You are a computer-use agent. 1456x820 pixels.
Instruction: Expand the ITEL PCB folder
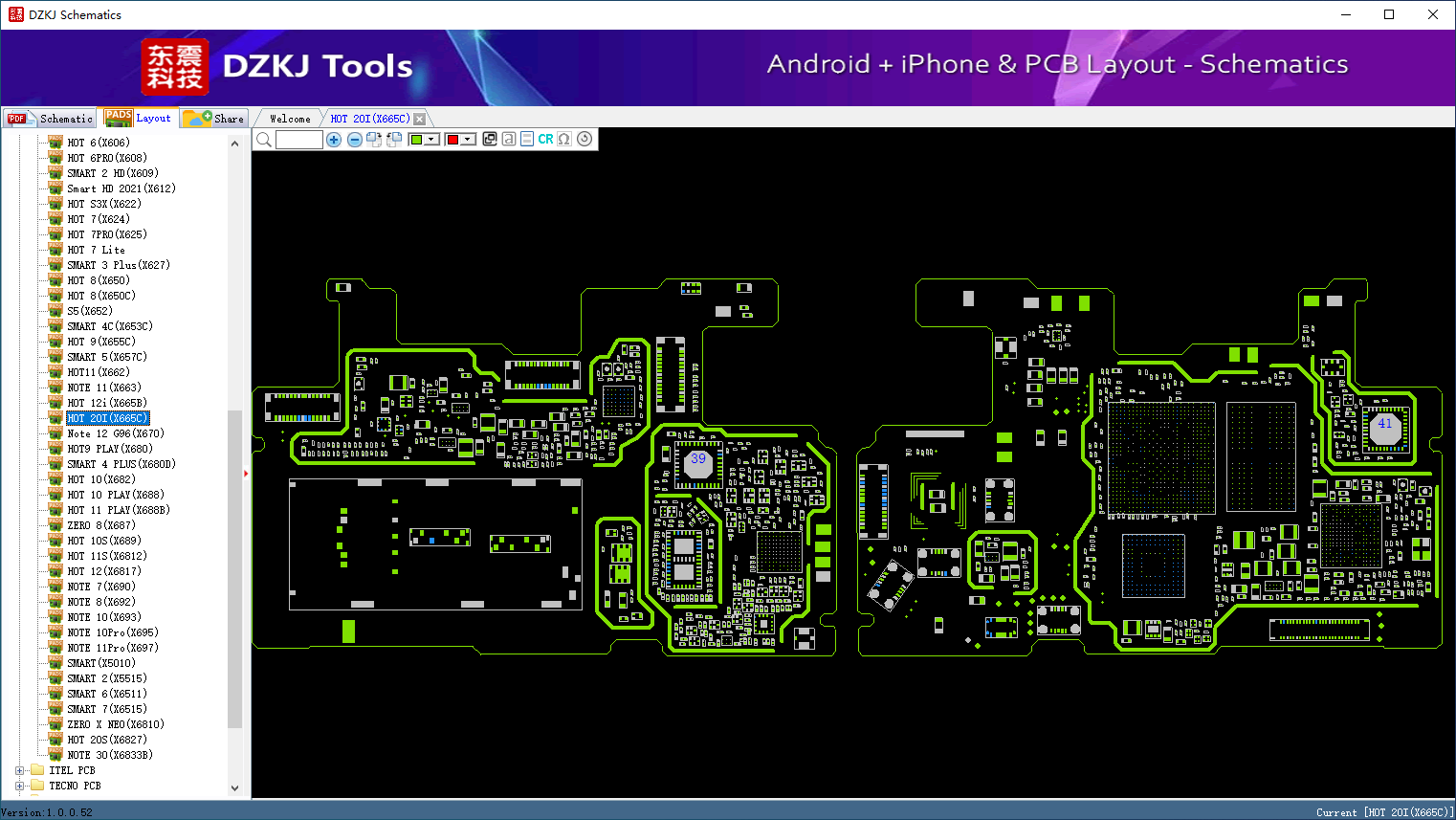point(19,770)
